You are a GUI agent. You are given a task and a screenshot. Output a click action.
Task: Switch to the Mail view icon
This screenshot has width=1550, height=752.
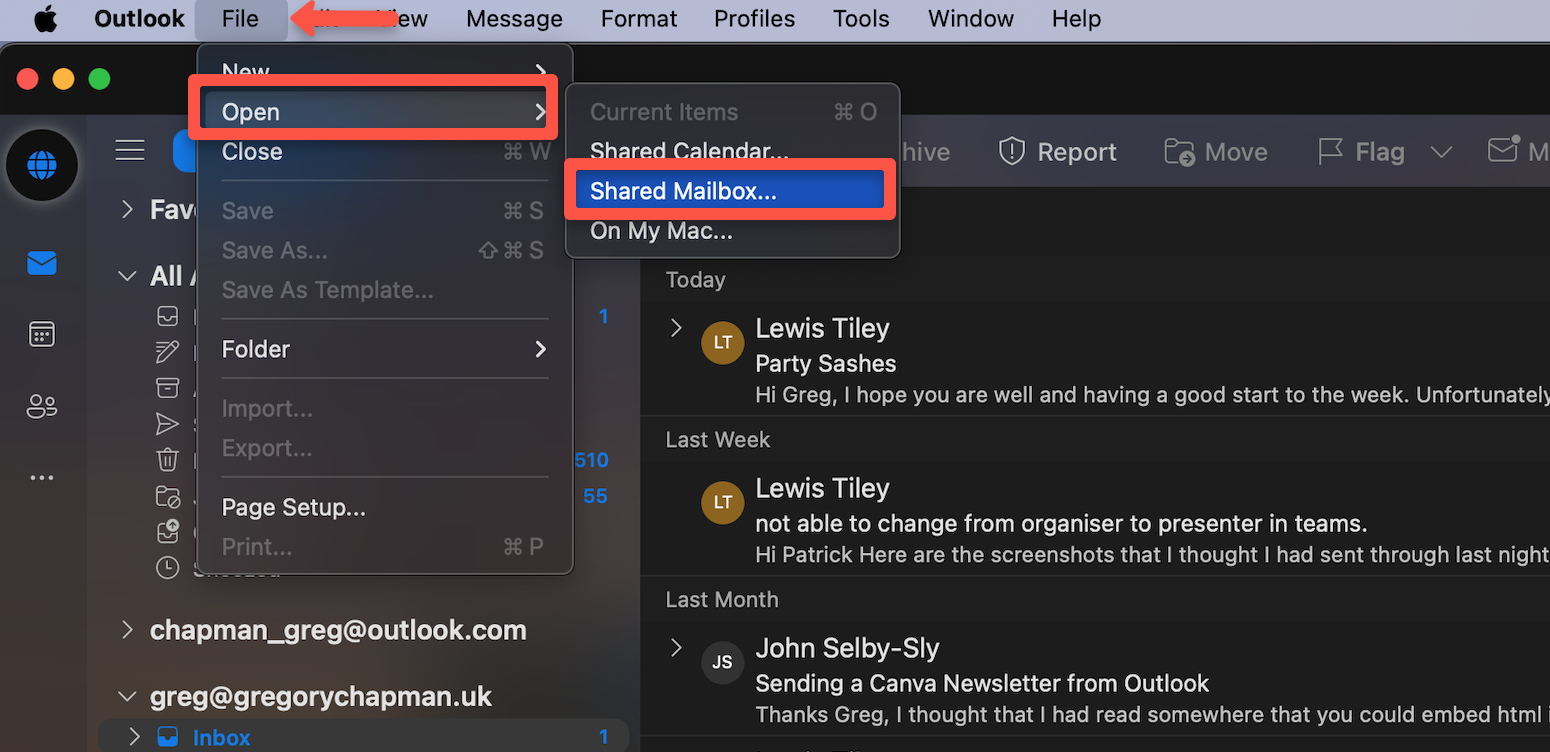(x=42, y=263)
